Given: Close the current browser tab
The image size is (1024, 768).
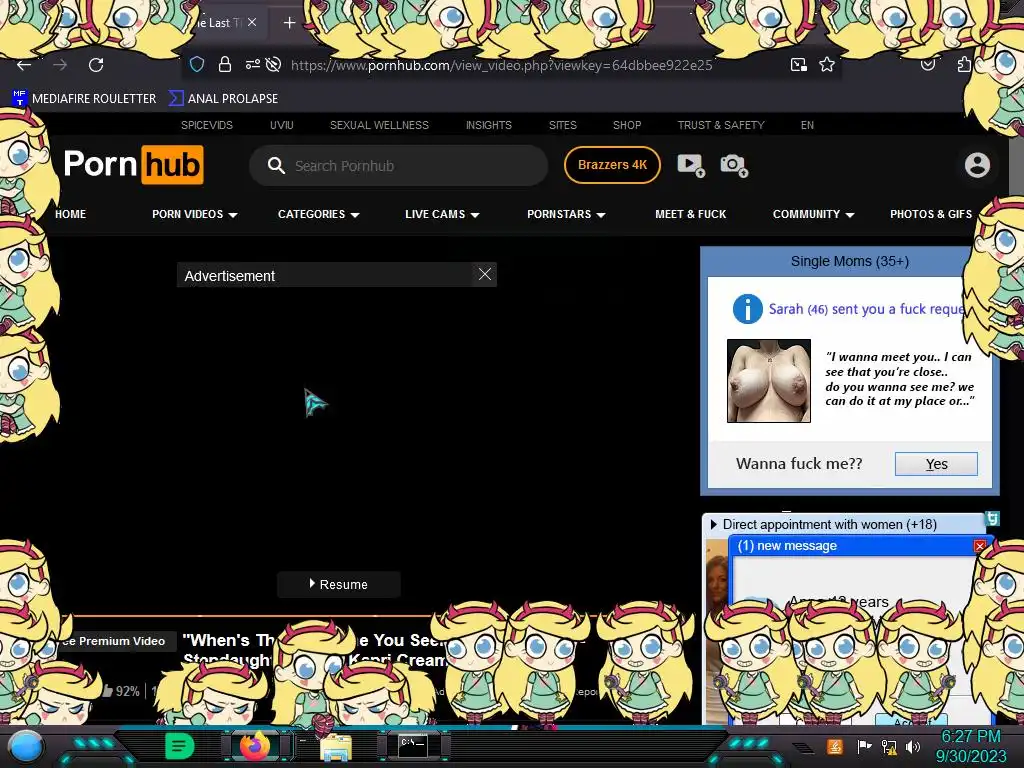Looking at the screenshot, I should pos(252,22).
